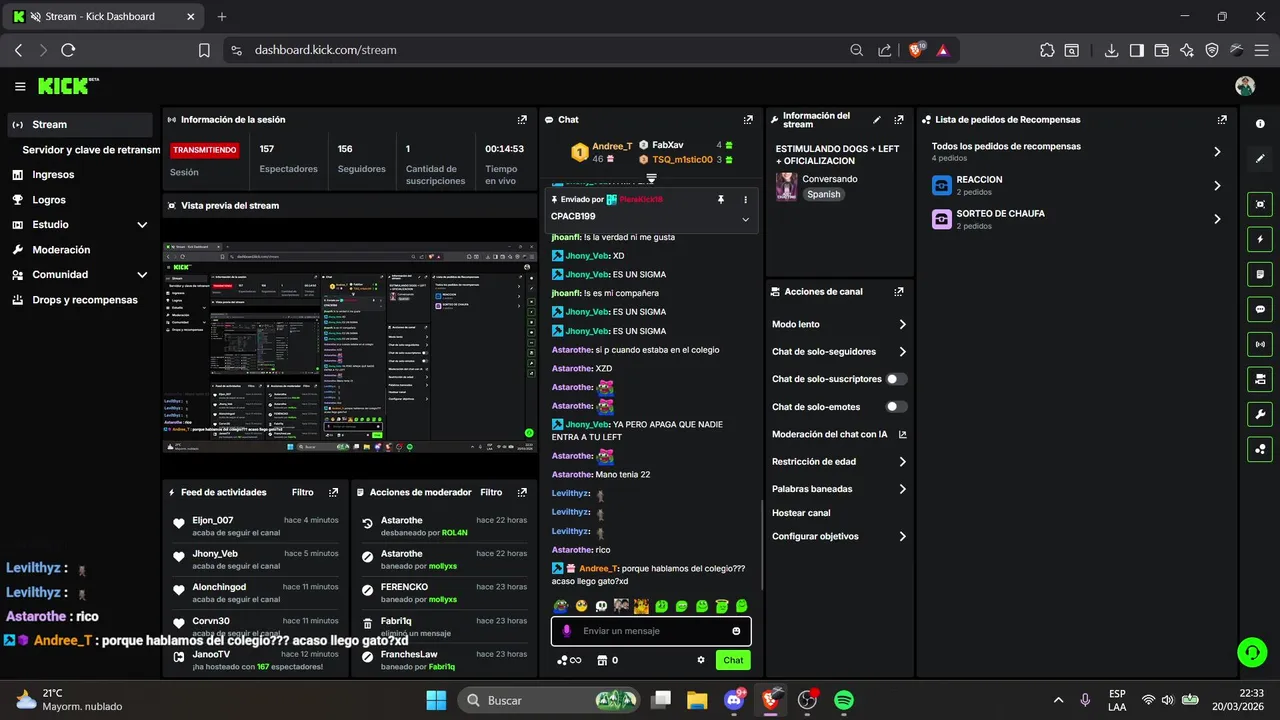Toggle the stream preview widget icon in right sidebar
The height and width of the screenshot is (720, 1280).
[1260, 204]
